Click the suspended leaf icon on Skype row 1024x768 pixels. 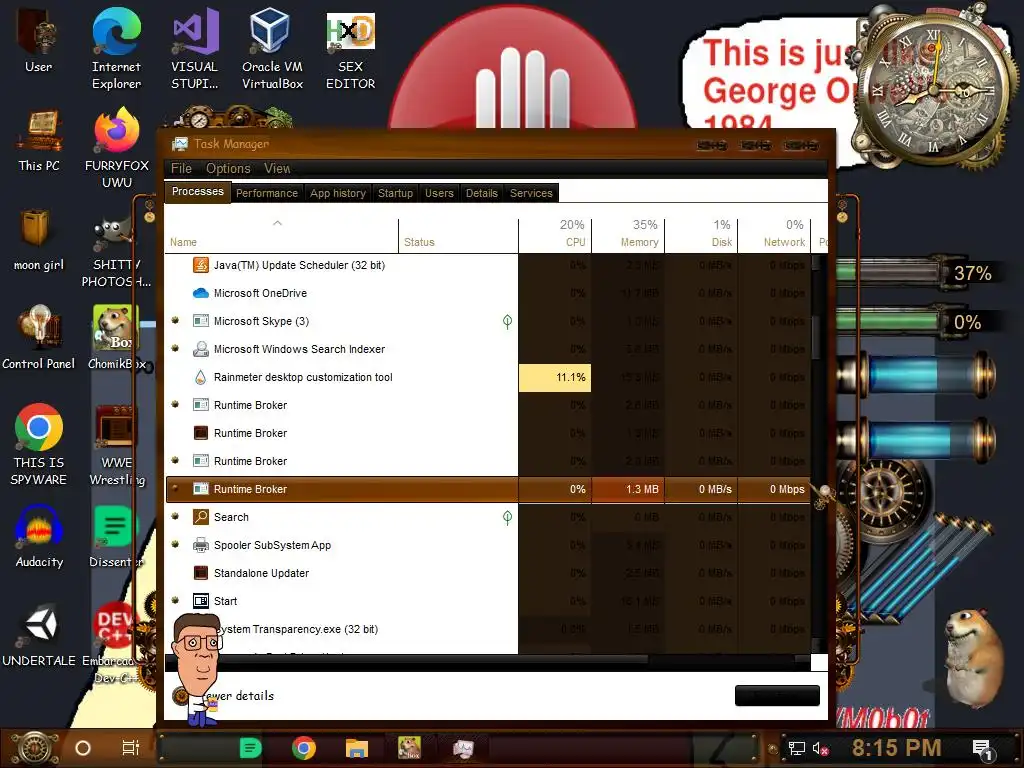507,321
